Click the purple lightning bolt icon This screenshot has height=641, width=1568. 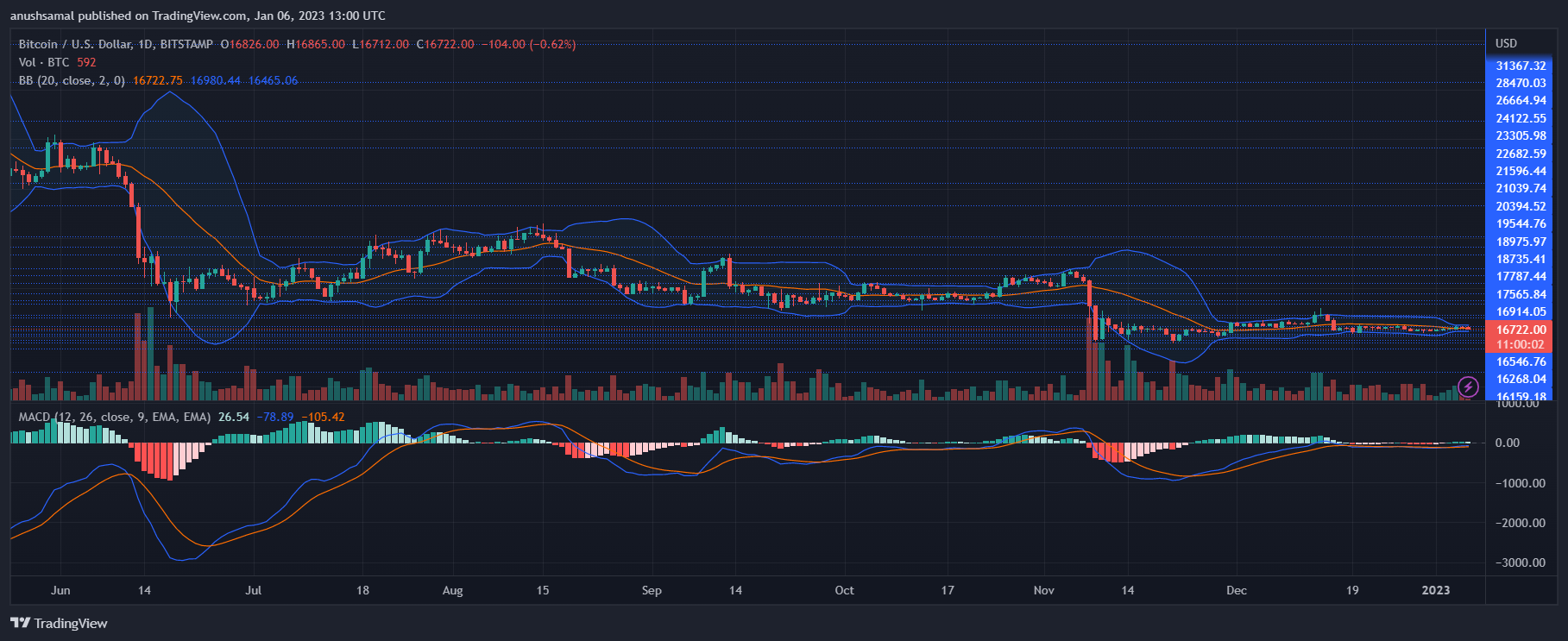click(x=1468, y=386)
